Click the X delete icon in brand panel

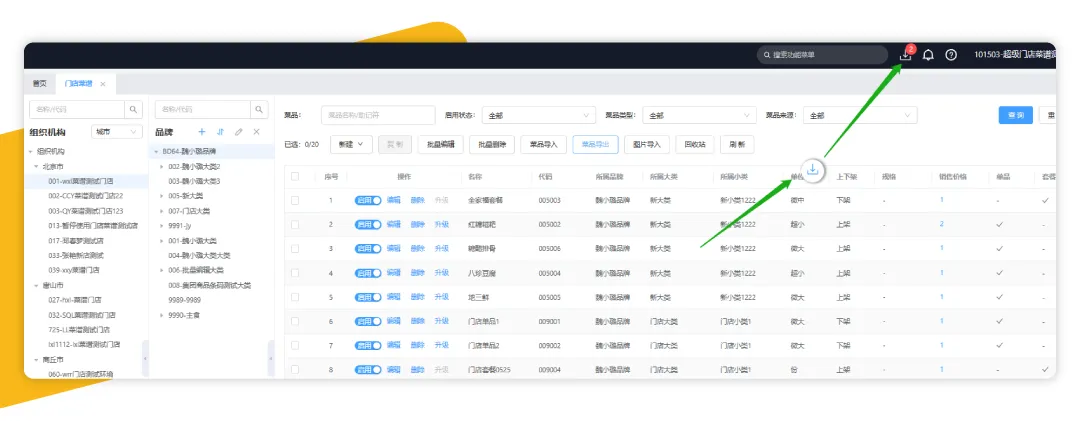(x=257, y=132)
